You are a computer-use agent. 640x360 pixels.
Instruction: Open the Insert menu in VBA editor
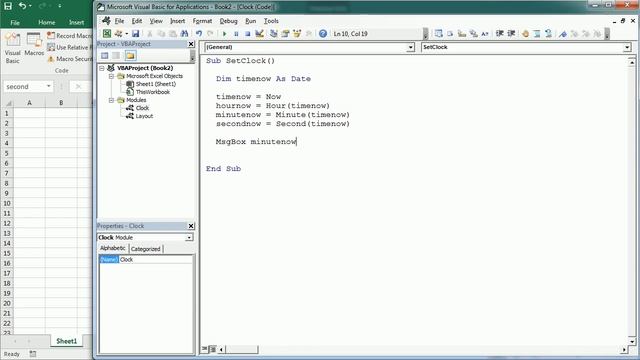point(178,21)
